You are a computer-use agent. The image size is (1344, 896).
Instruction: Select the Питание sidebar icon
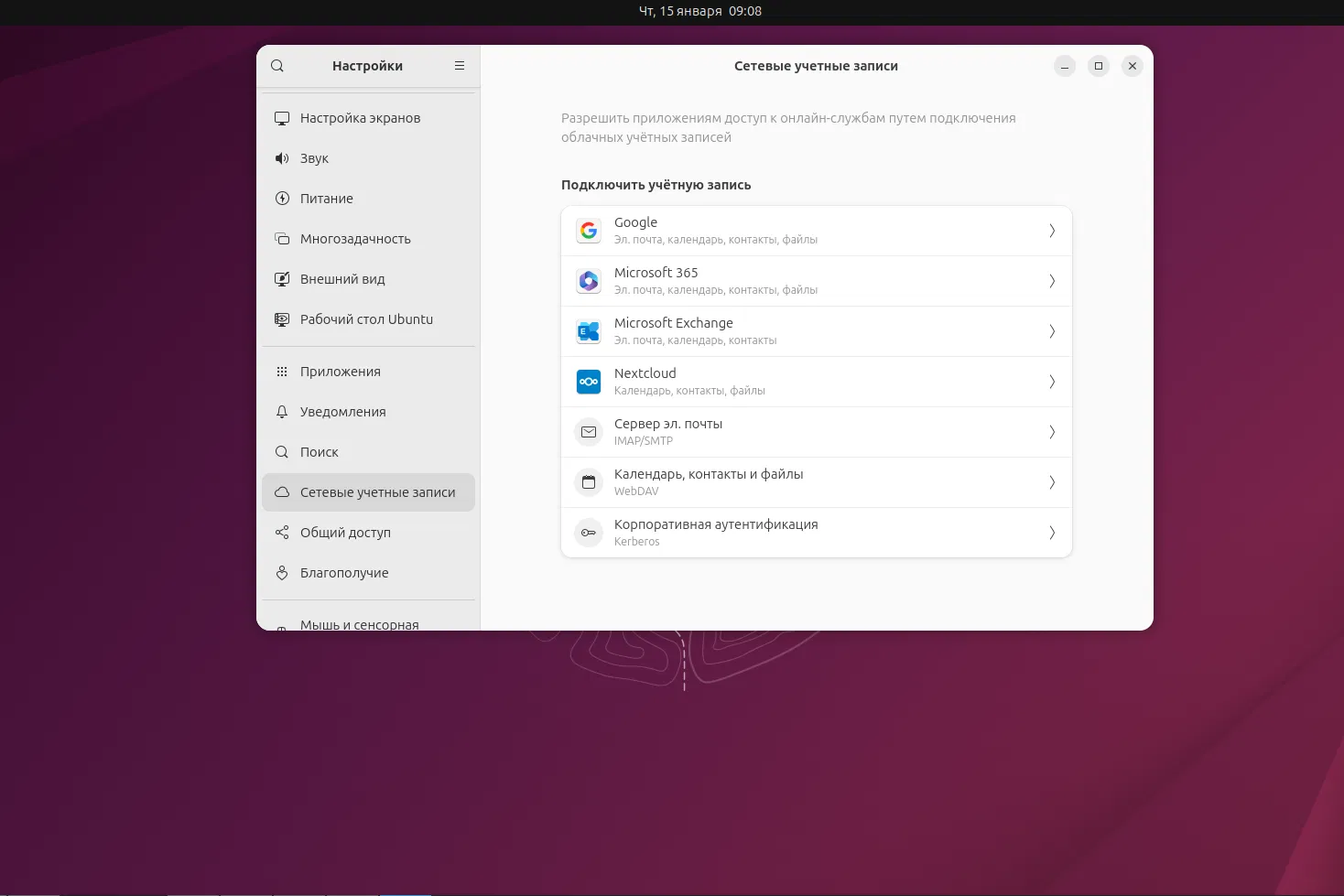coord(282,198)
